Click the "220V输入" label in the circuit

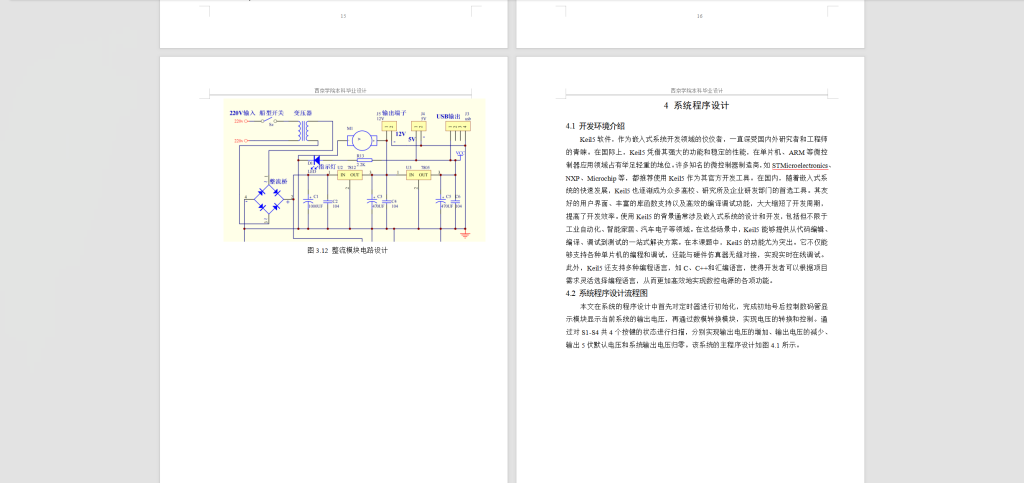pyautogui.click(x=242, y=113)
